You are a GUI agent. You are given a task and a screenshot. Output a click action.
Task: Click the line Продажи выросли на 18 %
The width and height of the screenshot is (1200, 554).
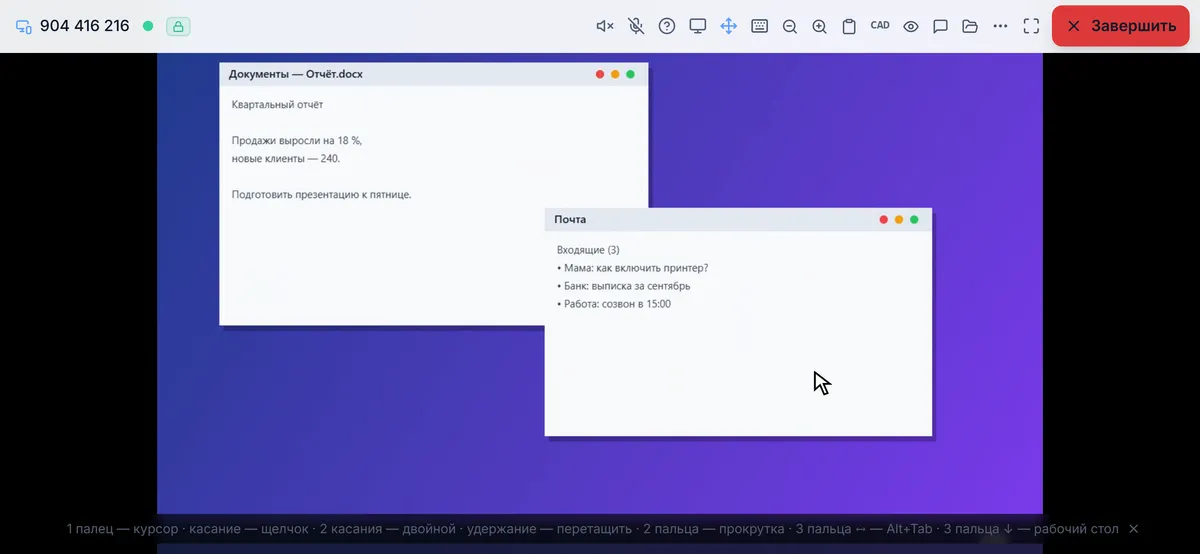[x=297, y=141]
